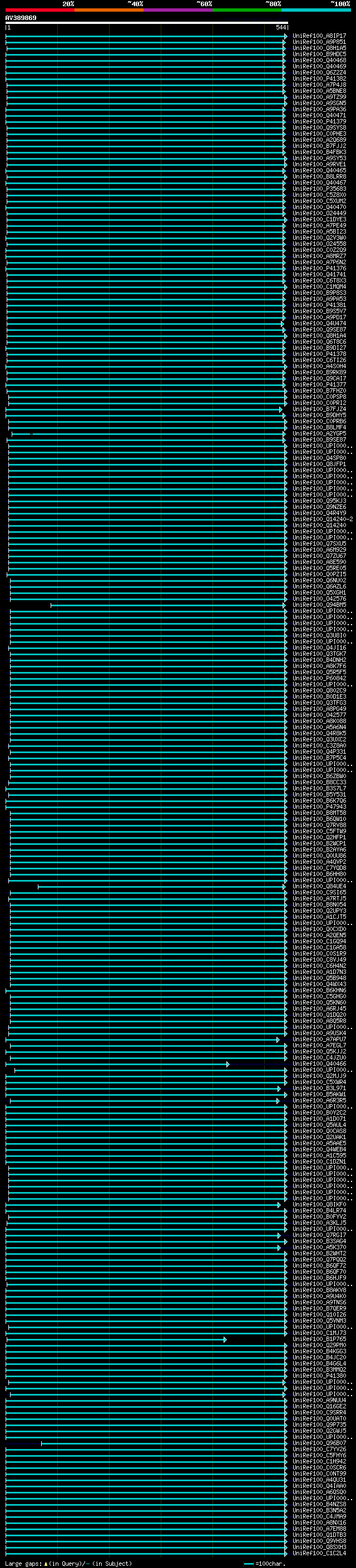
Task: Click the alignment bar for UniRef100_A2YGP5
Action: pos(147,434)
